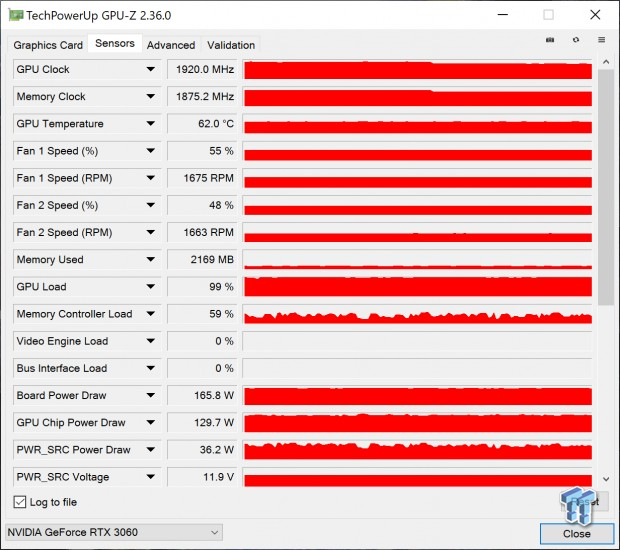Expand the GPU Temperature dropdown arrow
The image size is (620, 550).
tap(150, 124)
